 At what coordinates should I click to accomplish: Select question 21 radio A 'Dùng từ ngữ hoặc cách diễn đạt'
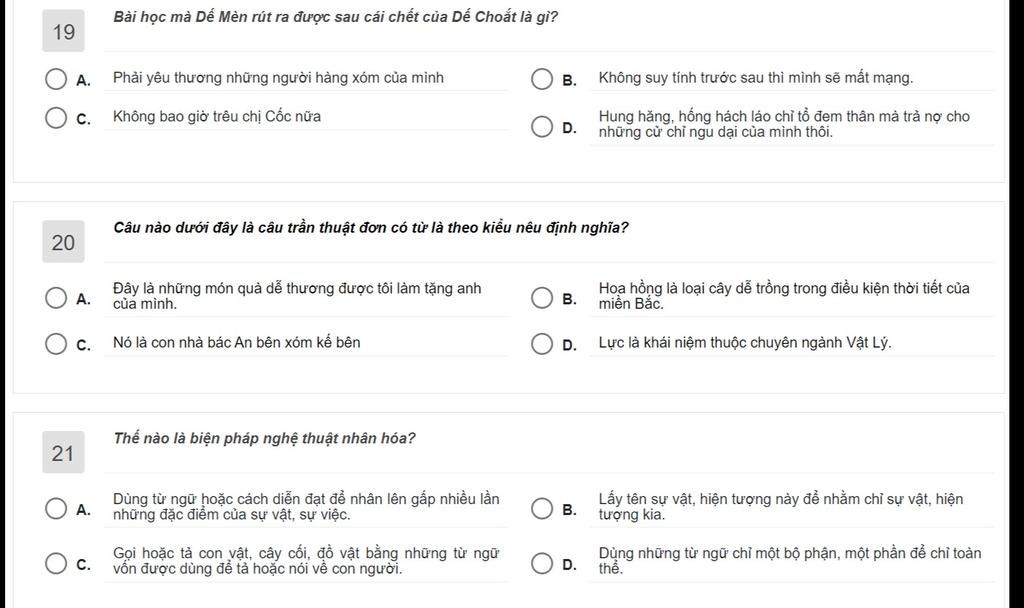point(56,508)
